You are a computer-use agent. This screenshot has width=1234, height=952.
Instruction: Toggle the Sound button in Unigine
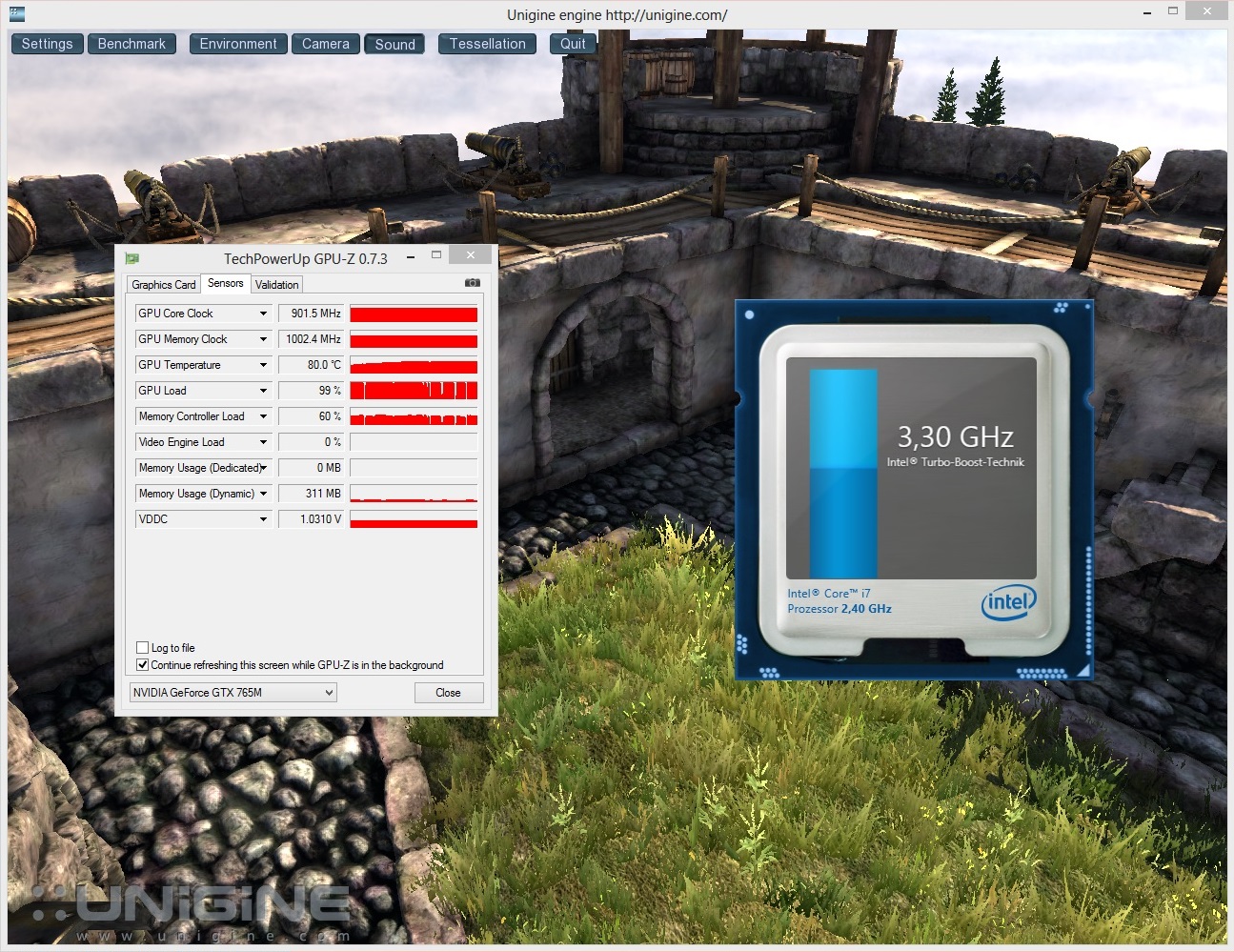395,44
